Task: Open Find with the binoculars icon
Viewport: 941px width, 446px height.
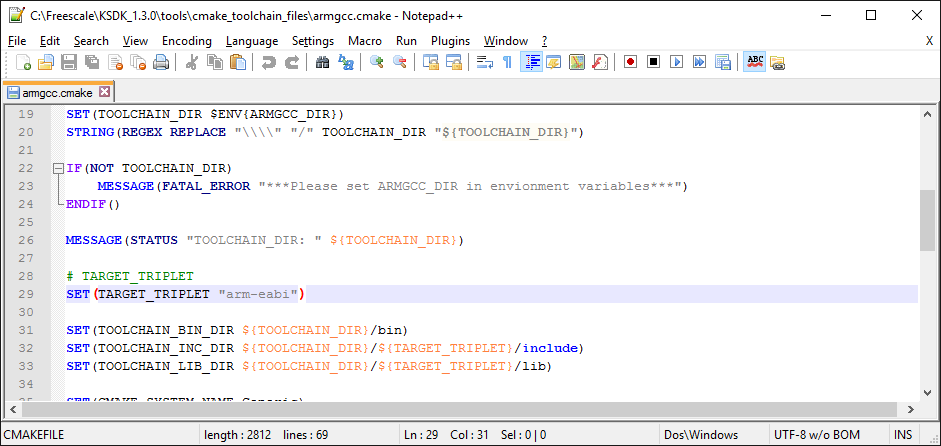Action: pos(322,62)
